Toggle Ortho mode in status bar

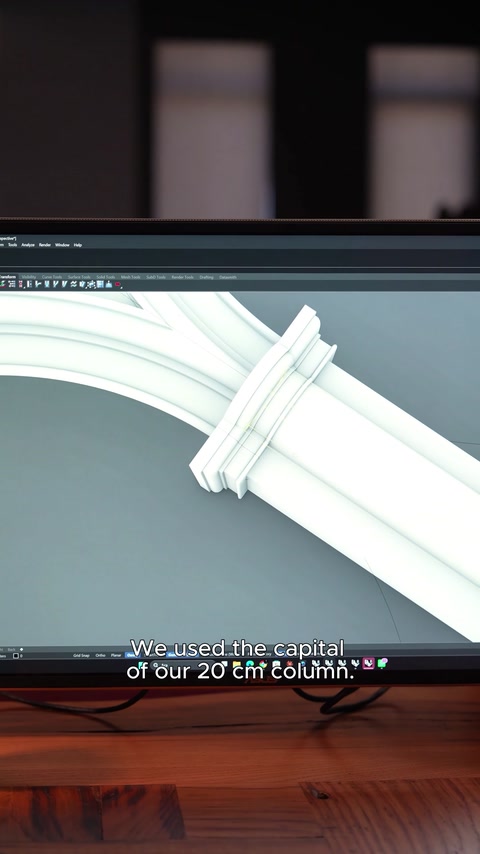100,655
